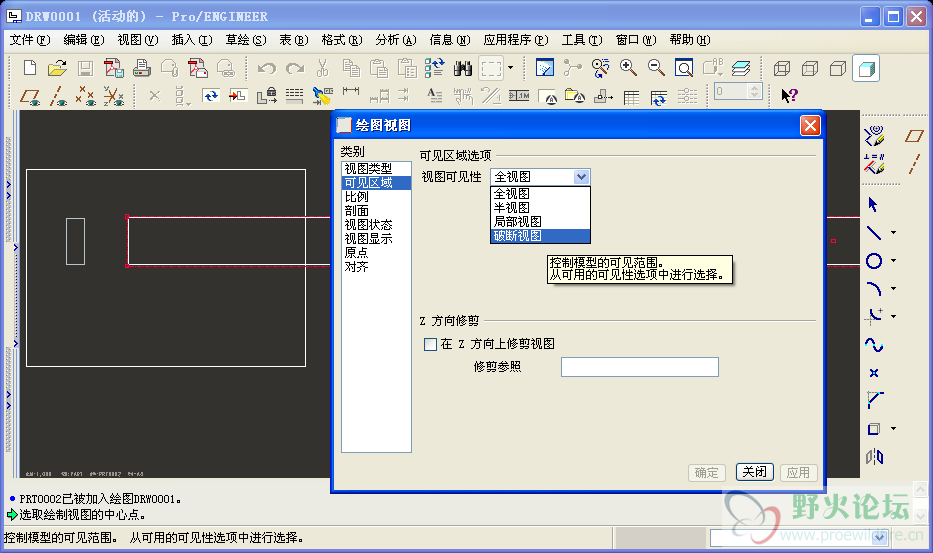Choose 局部视图 from dropdown list
933x553 pixels.
coord(540,221)
